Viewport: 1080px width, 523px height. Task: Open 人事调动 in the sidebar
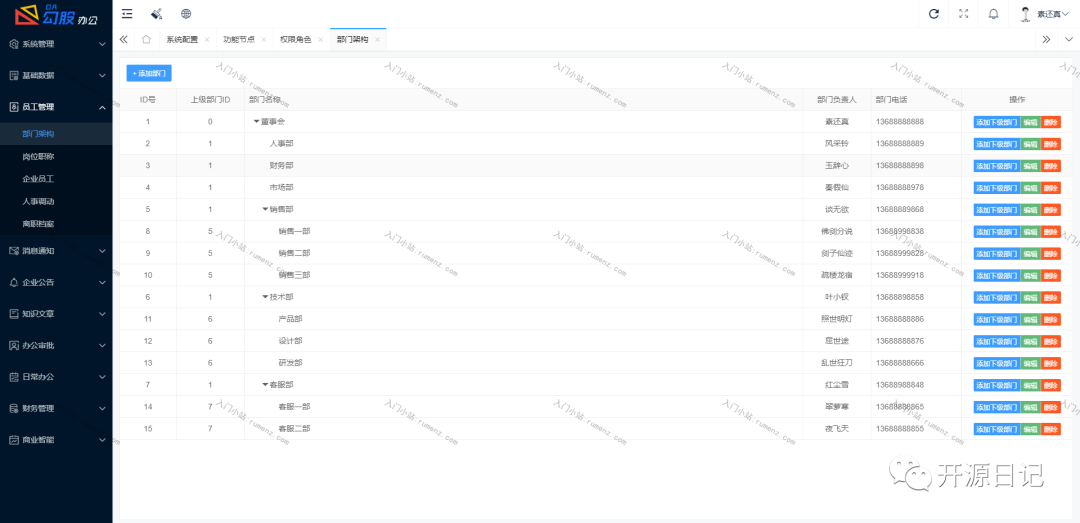[38, 202]
